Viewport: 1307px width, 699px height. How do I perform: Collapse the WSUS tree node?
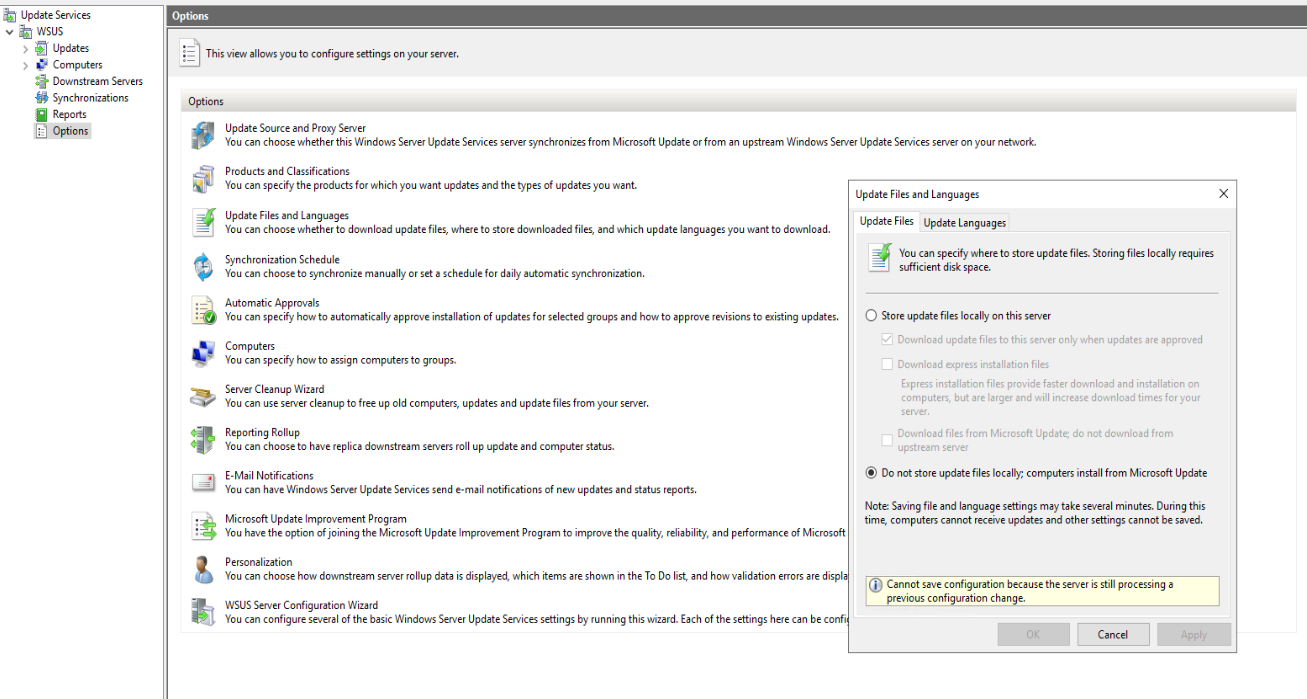tap(10, 32)
